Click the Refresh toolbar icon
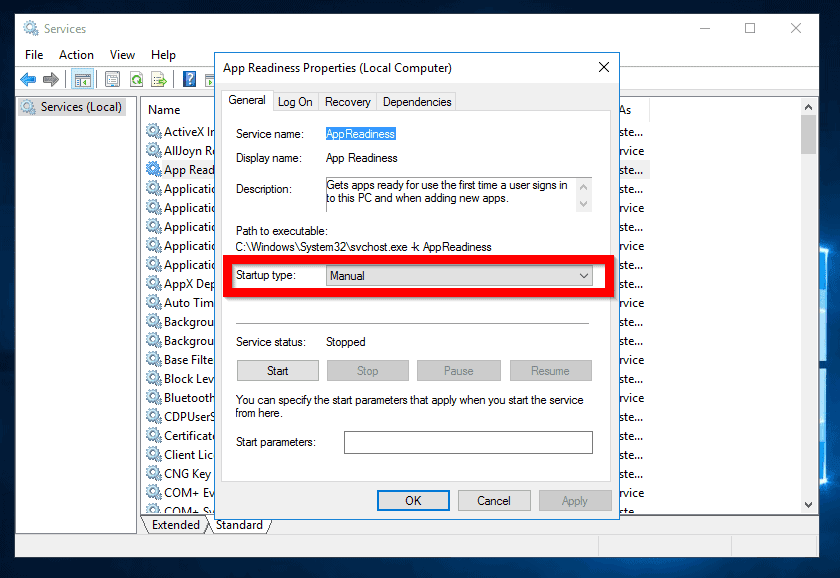This screenshot has height=578, width=840. (x=135, y=80)
